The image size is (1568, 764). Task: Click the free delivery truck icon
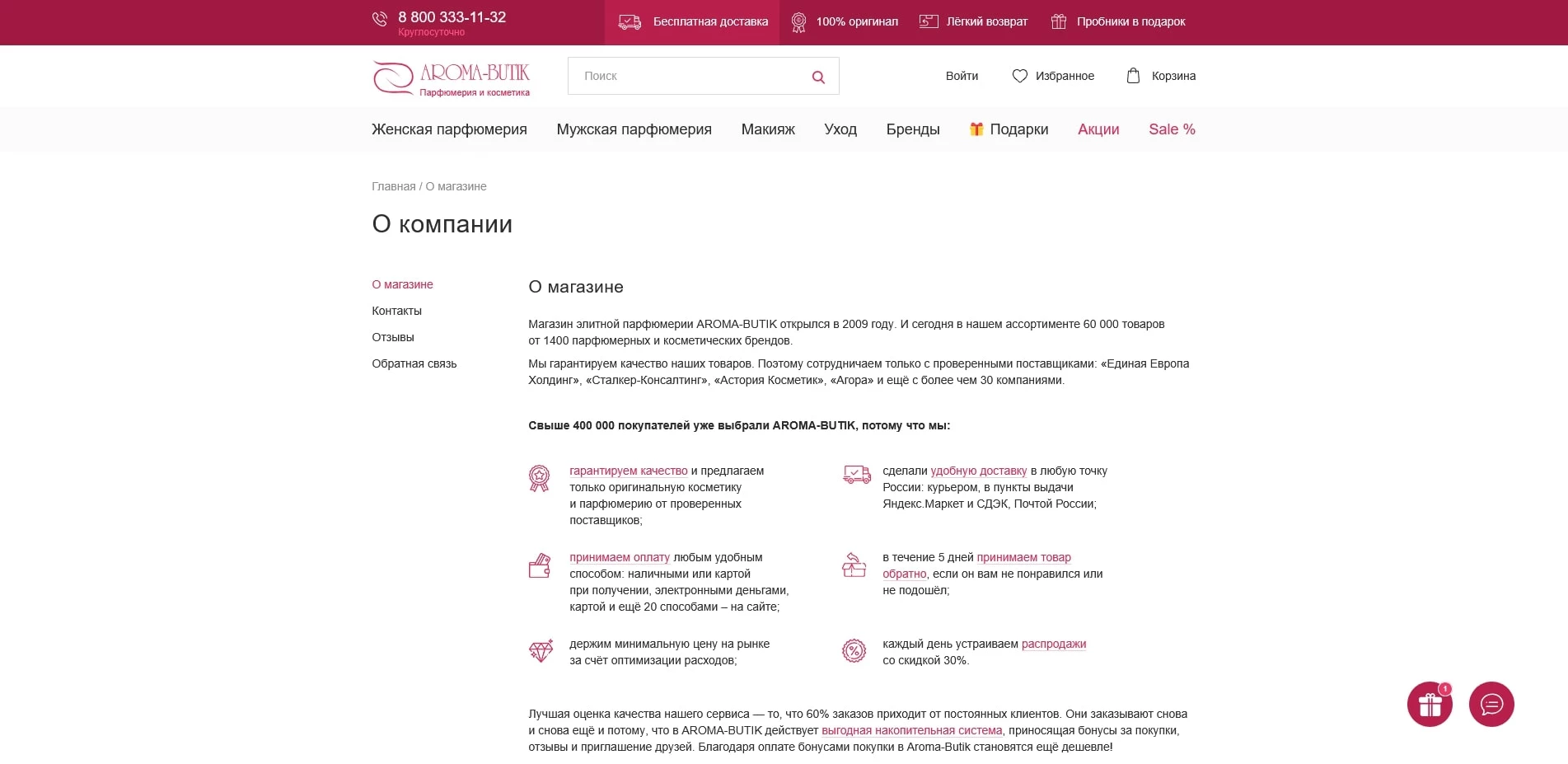(x=630, y=22)
